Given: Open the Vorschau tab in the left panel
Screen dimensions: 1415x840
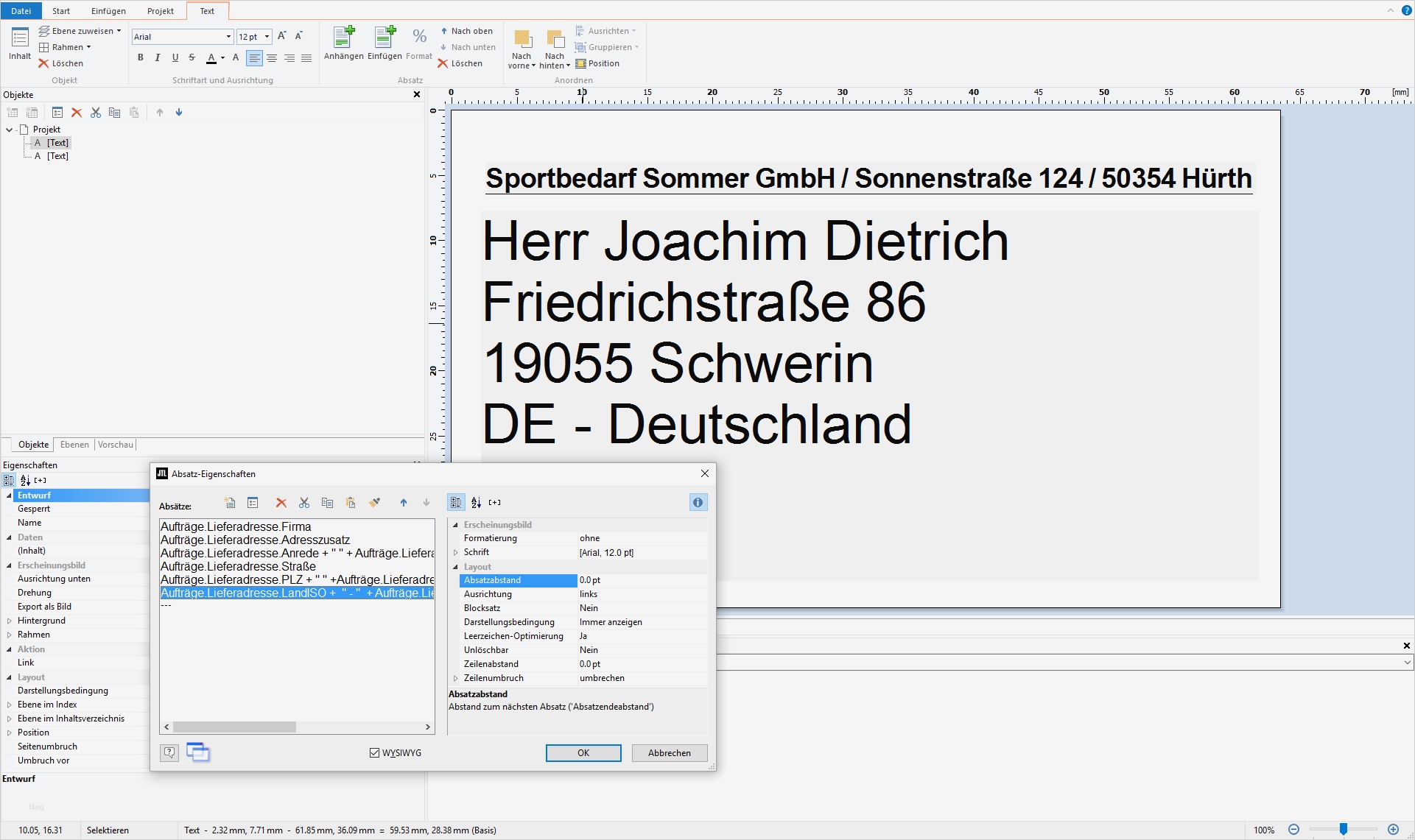Looking at the screenshot, I should click(x=115, y=445).
